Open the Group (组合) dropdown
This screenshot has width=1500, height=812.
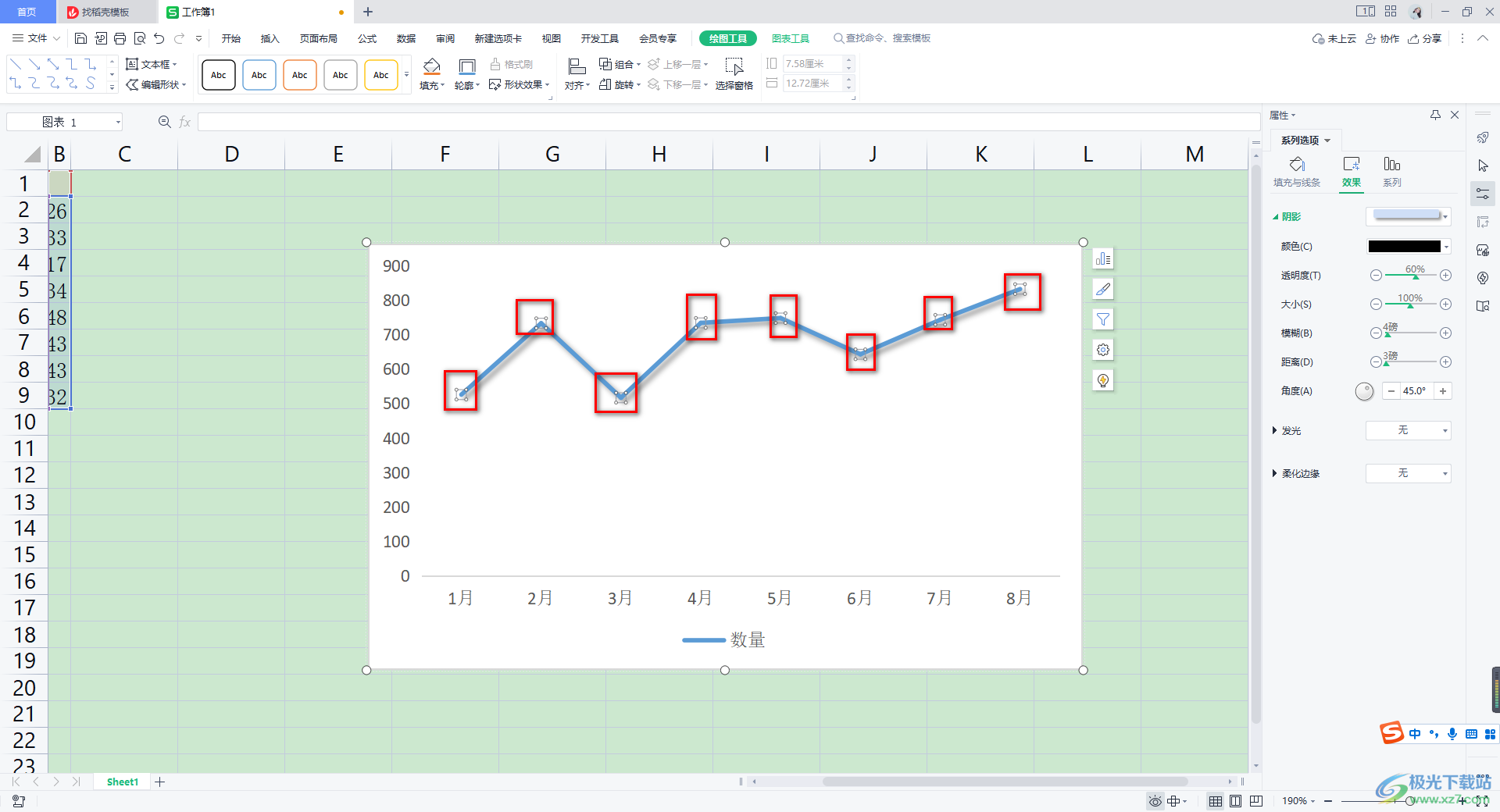coord(620,64)
